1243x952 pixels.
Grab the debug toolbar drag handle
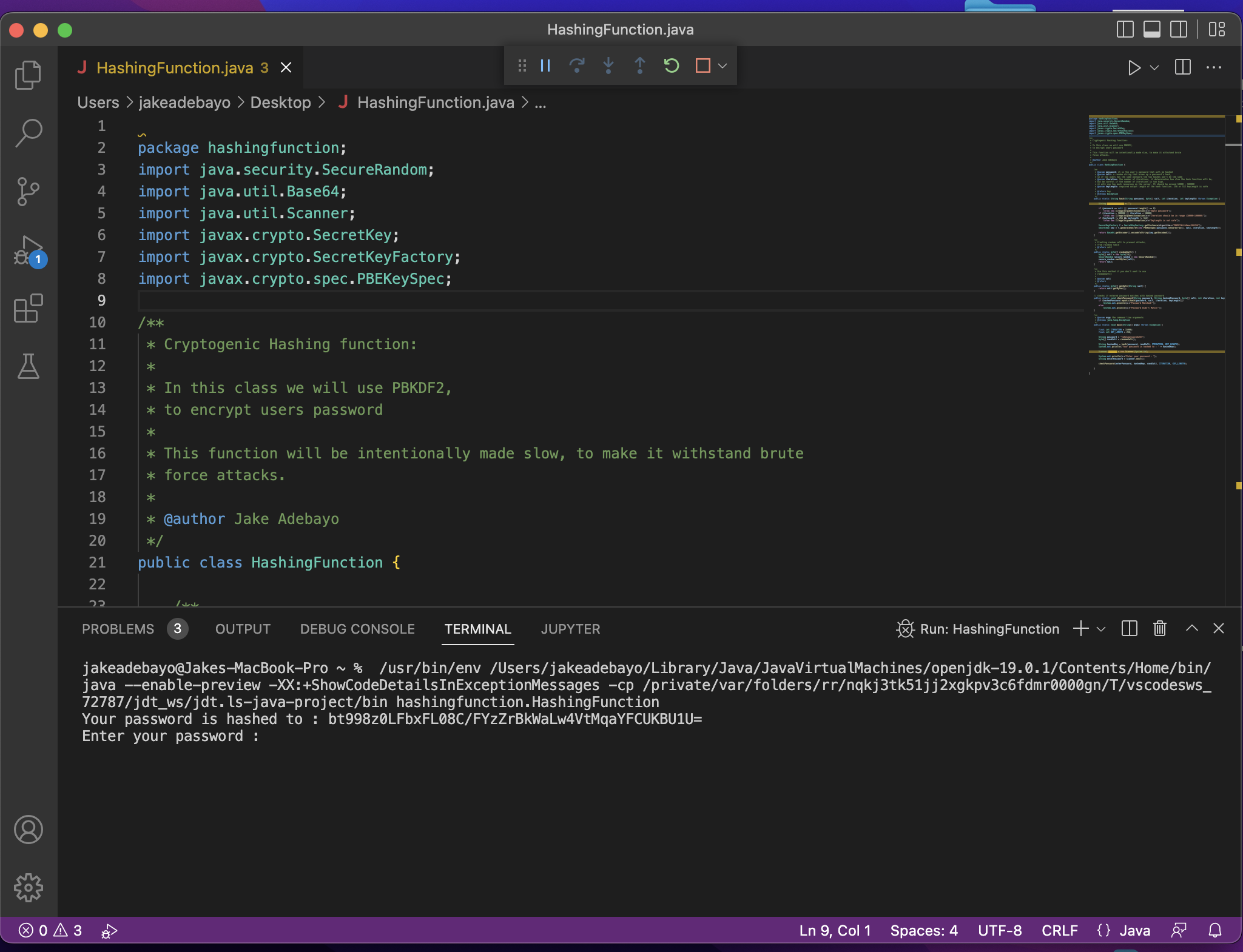coord(522,65)
